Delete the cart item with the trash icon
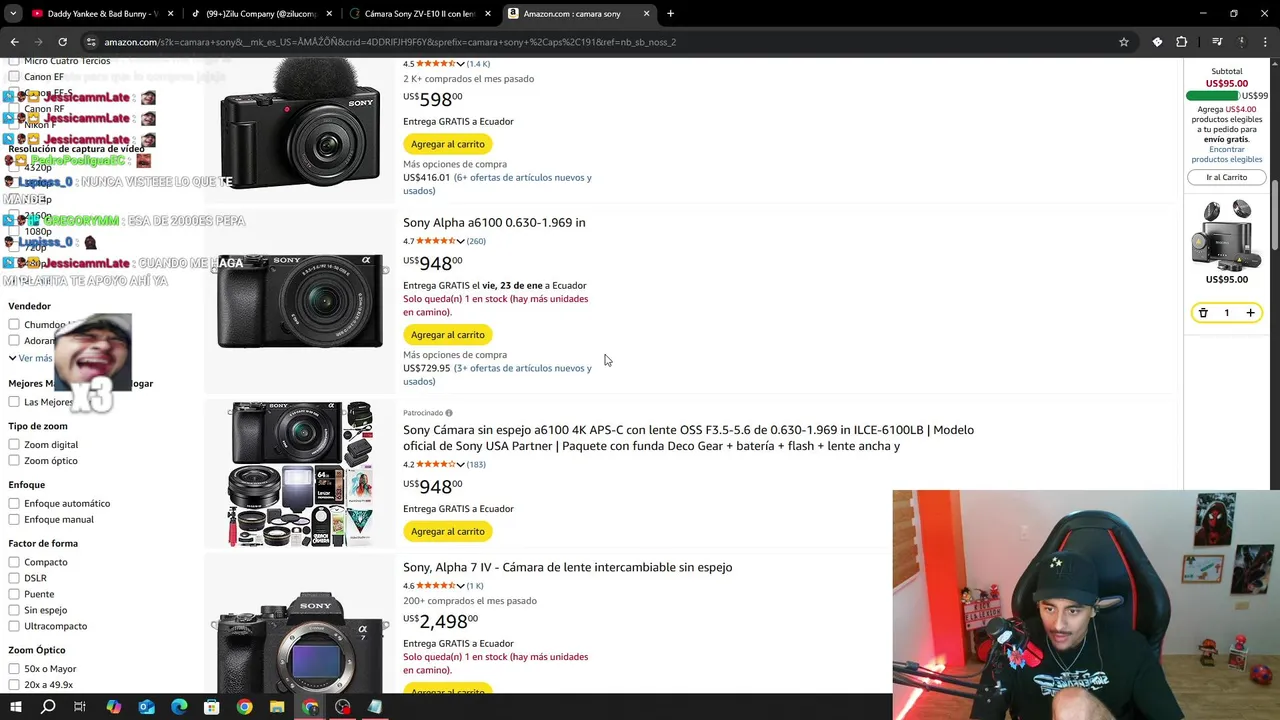Viewport: 1280px width, 720px height. point(1203,313)
